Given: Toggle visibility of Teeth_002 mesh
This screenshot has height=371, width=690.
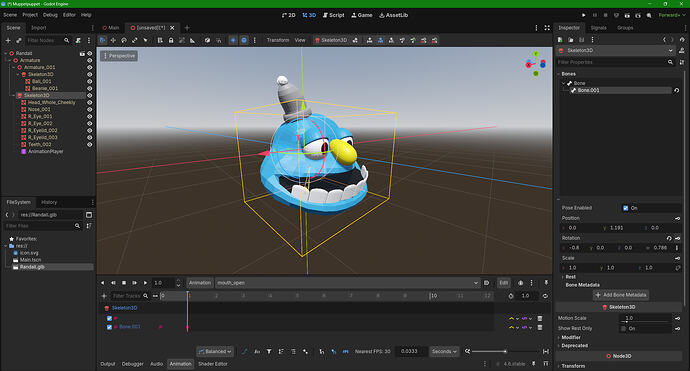Looking at the screenshot, I should 89,145.
